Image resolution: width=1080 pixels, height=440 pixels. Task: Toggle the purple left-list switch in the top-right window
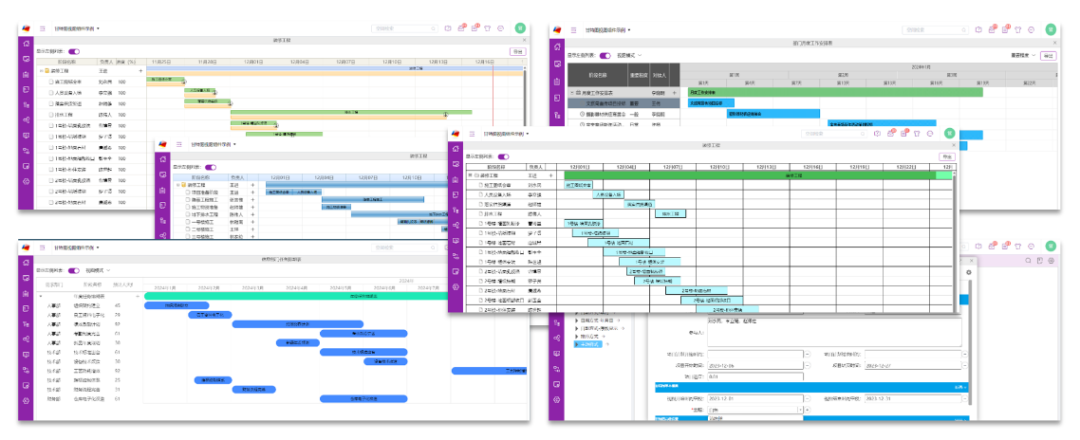(x=605, y=55)
